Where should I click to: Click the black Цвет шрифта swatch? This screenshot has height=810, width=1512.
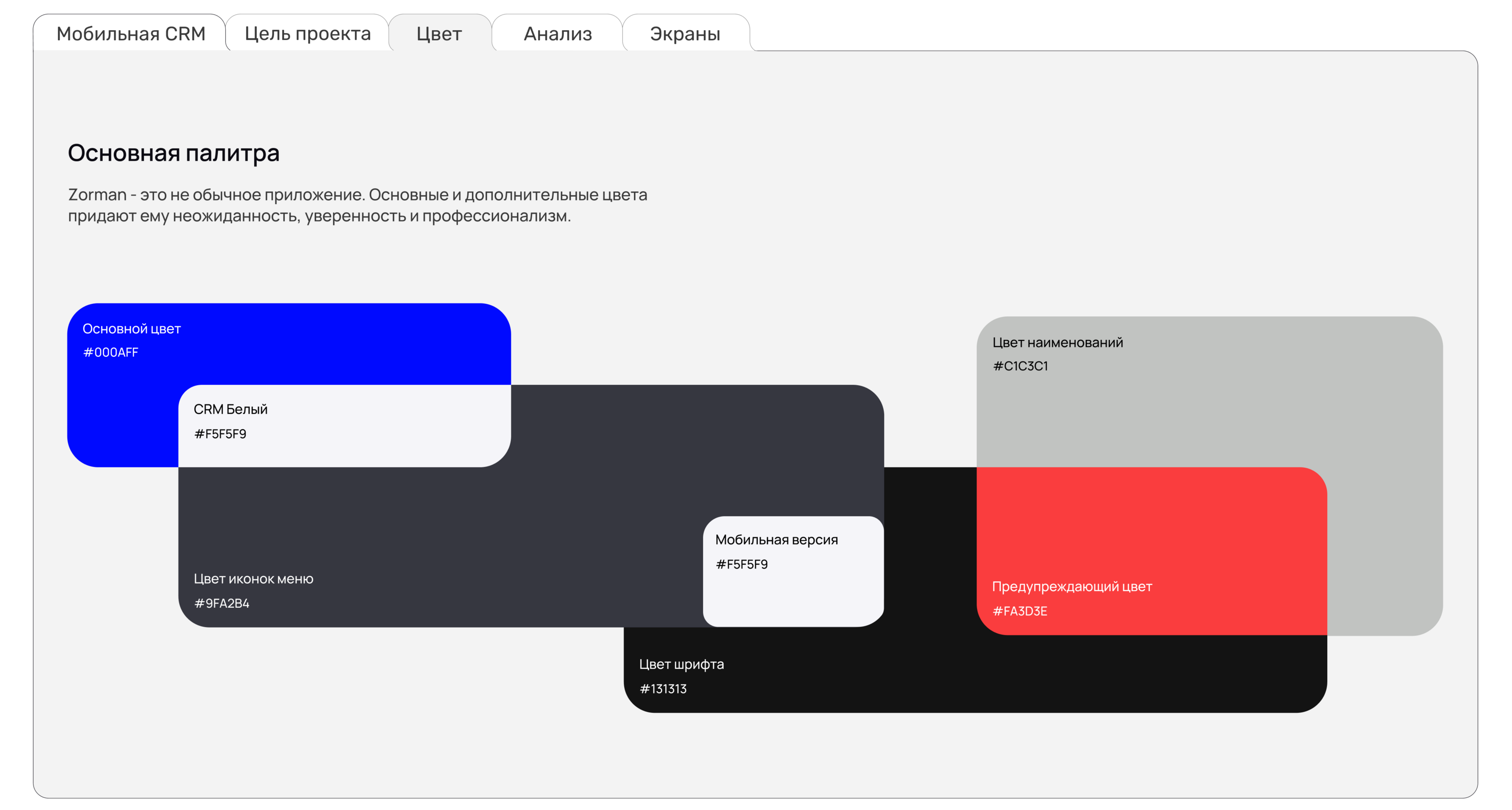click(x=939, y=675)
